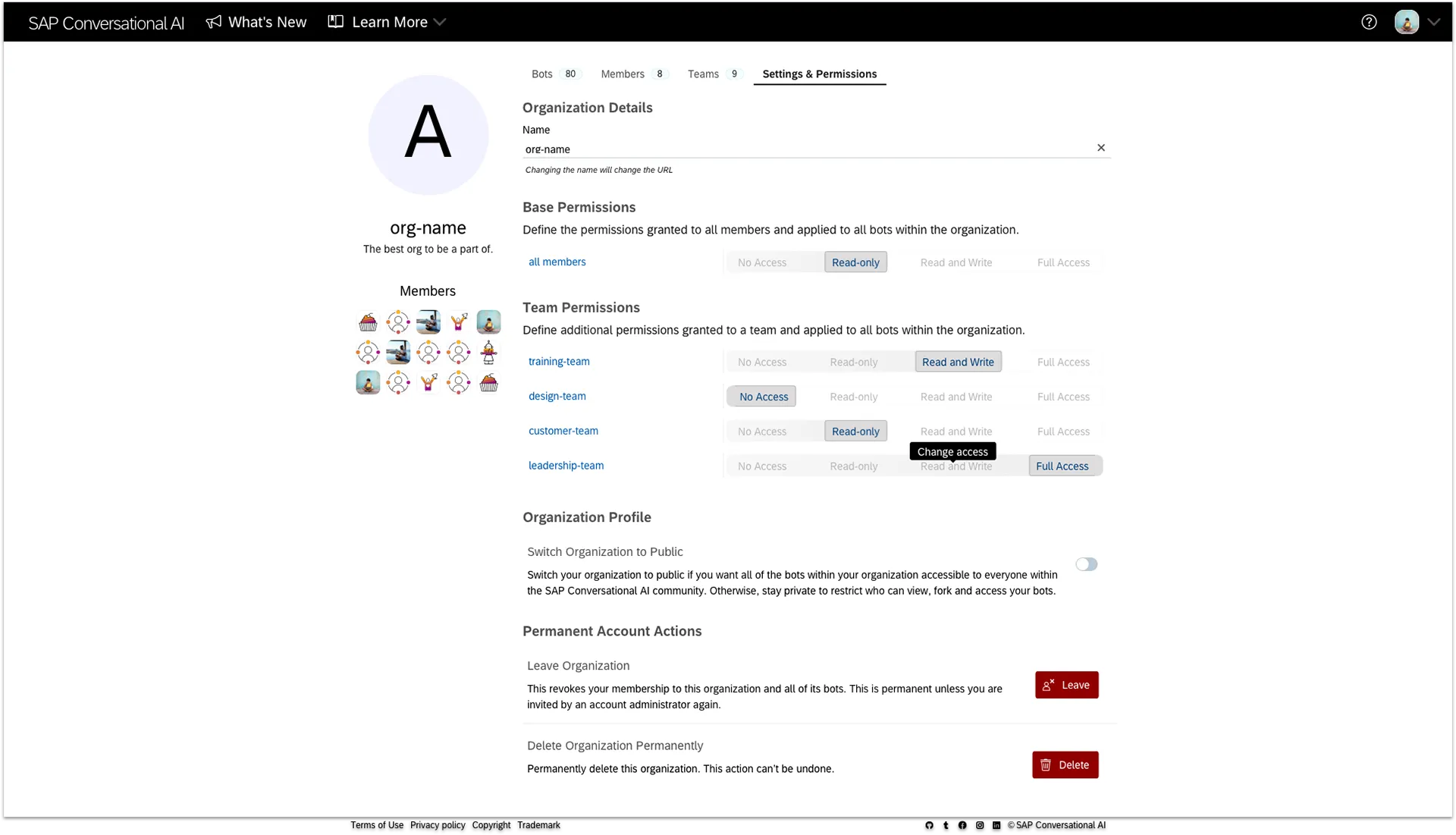Expand the Learn More dropdown arrow
The image size is (1456, 835).
click(x=440, y=22)
